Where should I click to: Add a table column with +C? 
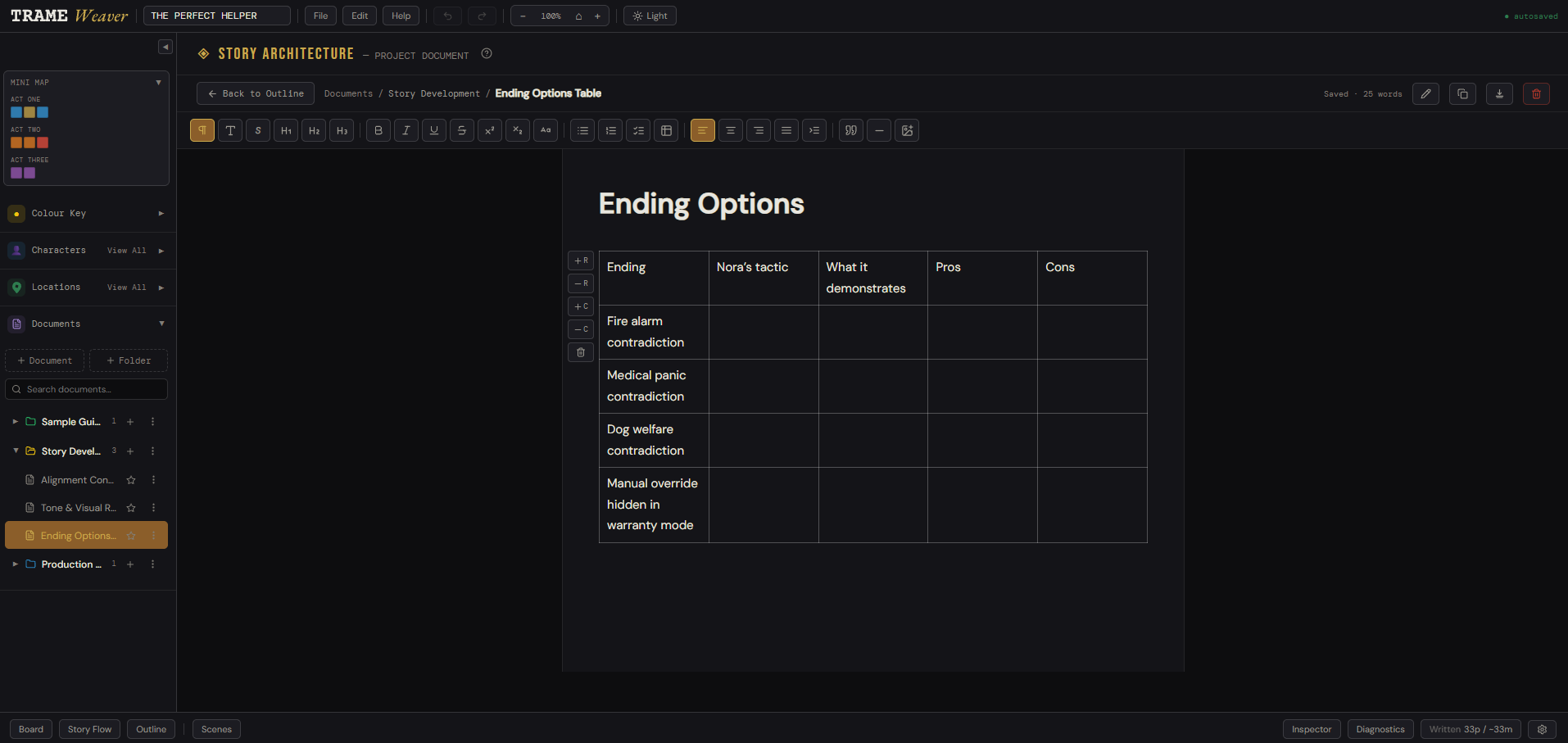point(581,306)
